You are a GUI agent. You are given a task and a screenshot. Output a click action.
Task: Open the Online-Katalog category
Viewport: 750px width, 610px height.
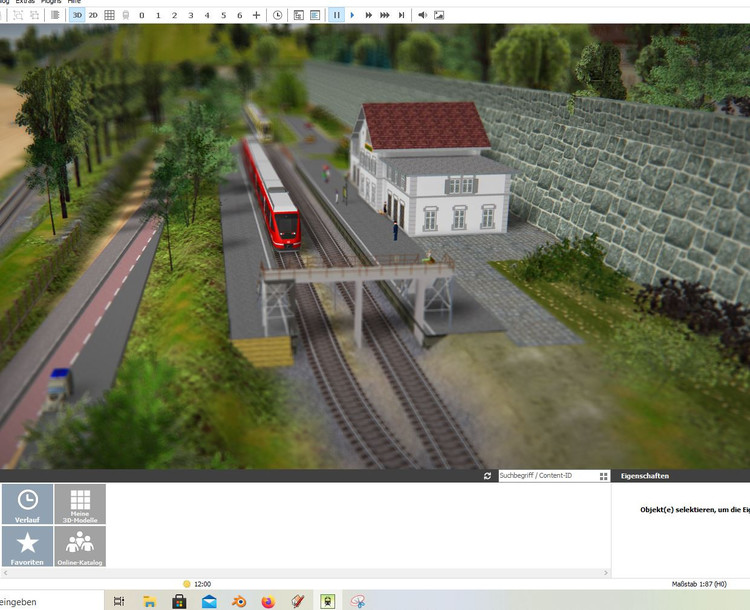point(80,546)
